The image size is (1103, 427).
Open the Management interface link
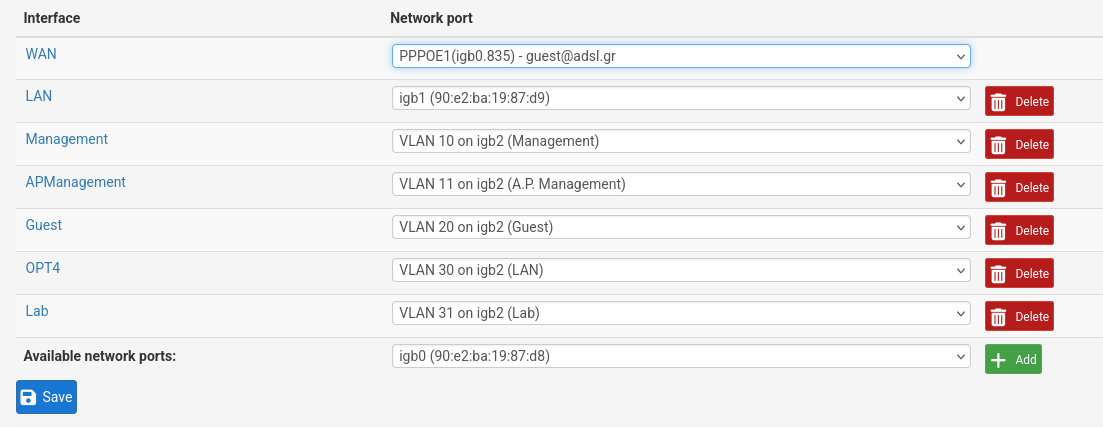click(x=67, y=139)
